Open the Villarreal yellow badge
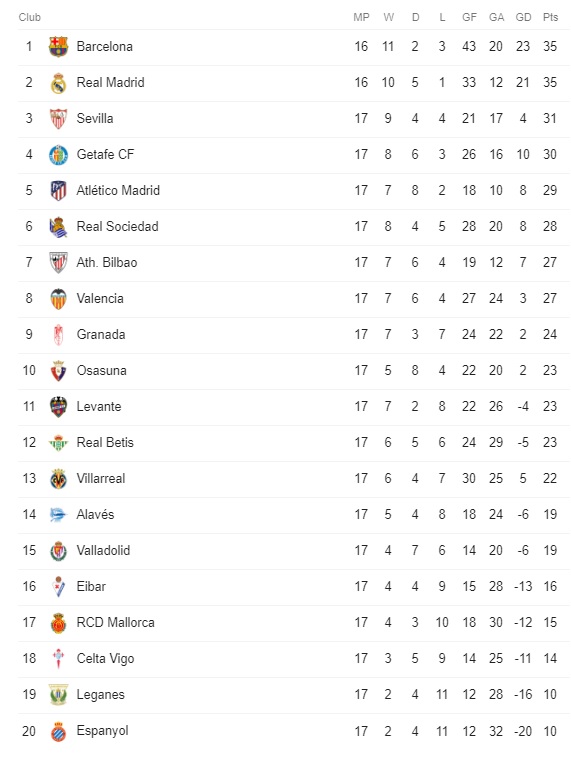The image size is (571, 768). click(58, 479)
